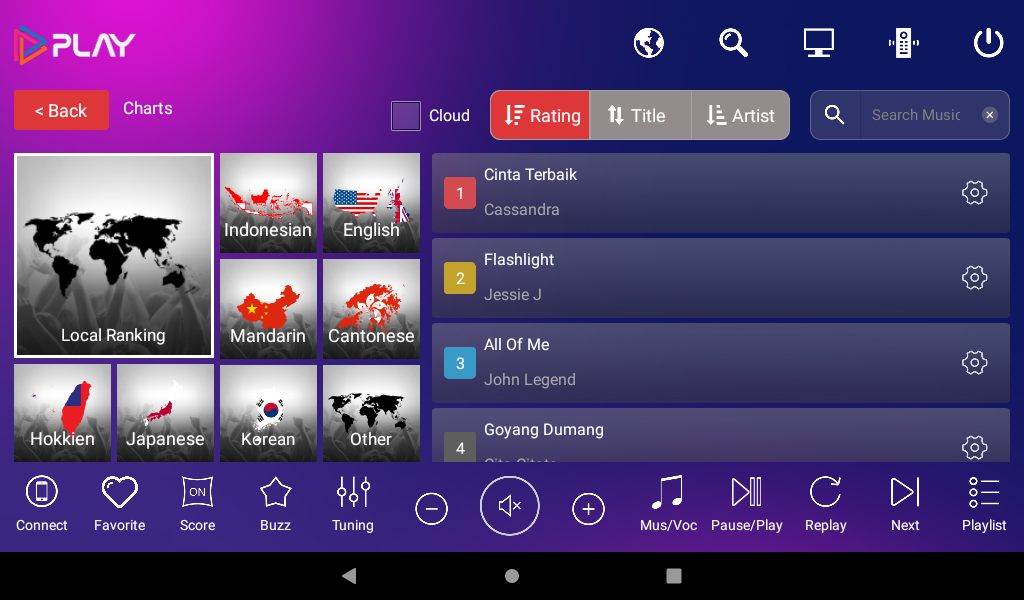Screen dimensions: 1024x600
Task: Open the Hokkien chart
Action: 62,413
